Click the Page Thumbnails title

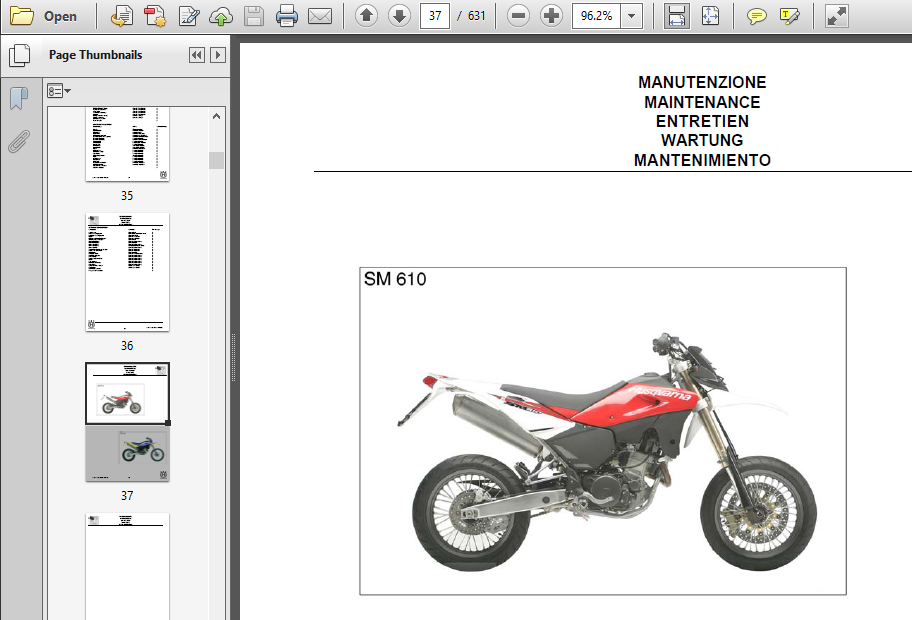(x=95, y=55)
